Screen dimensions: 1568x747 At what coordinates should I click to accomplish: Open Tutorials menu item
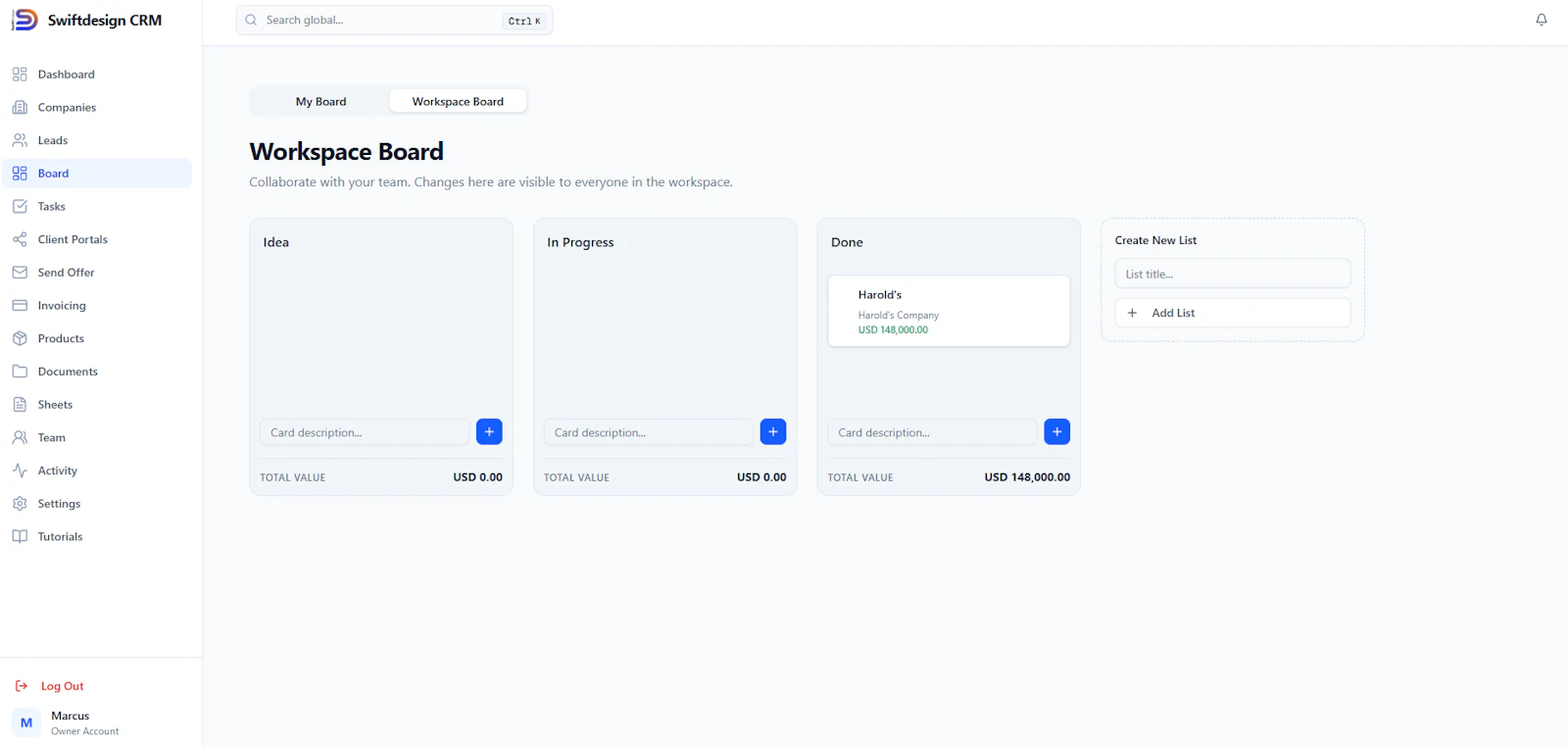tap(98, 536)
